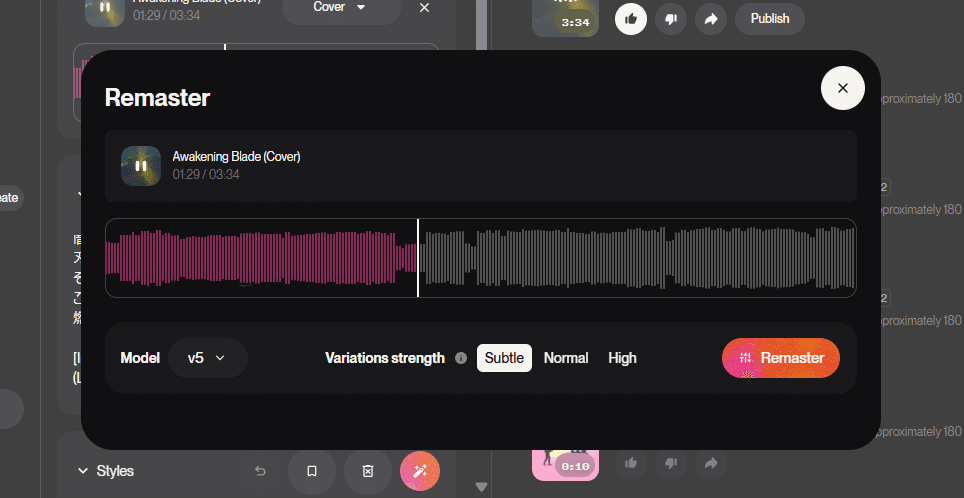Image resolution: width=964 pixels, height=498 pixels.
Task: Save styles with bookmark icon
Action: point(312,471)
